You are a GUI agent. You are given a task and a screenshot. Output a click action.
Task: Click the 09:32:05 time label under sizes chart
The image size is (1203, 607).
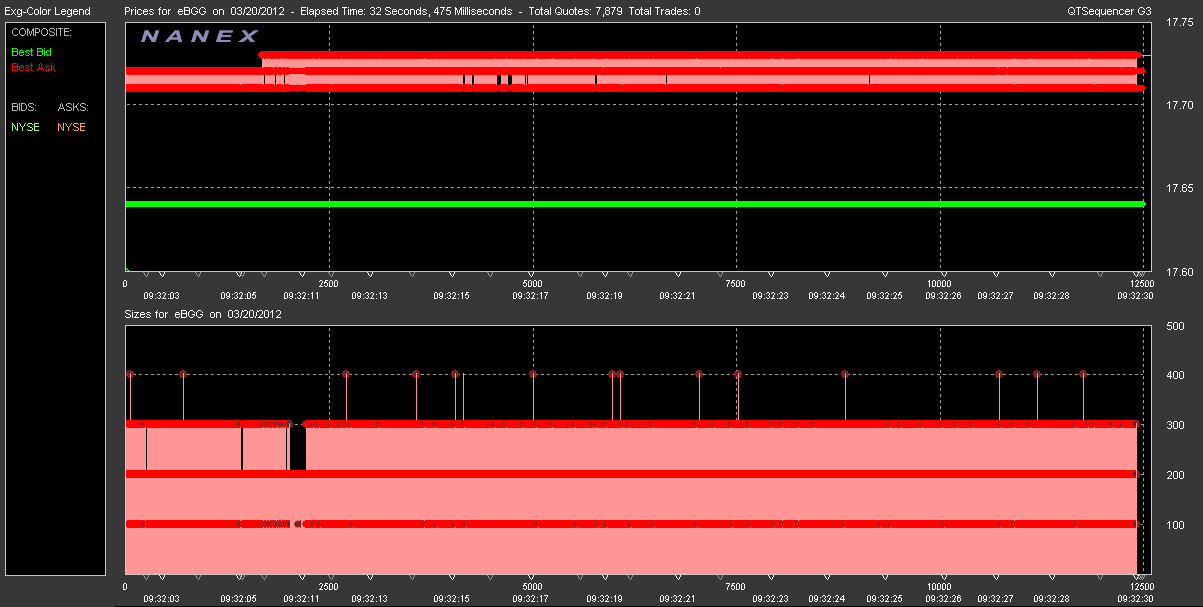coord(238,599)
